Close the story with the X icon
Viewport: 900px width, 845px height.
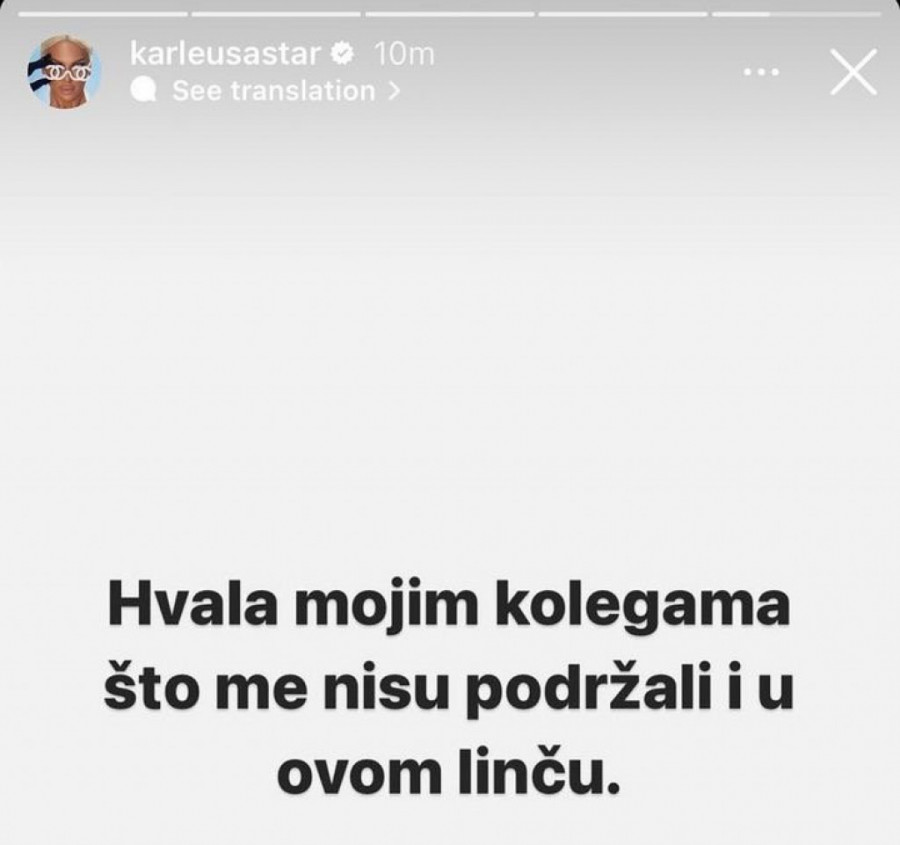[854, 72]
